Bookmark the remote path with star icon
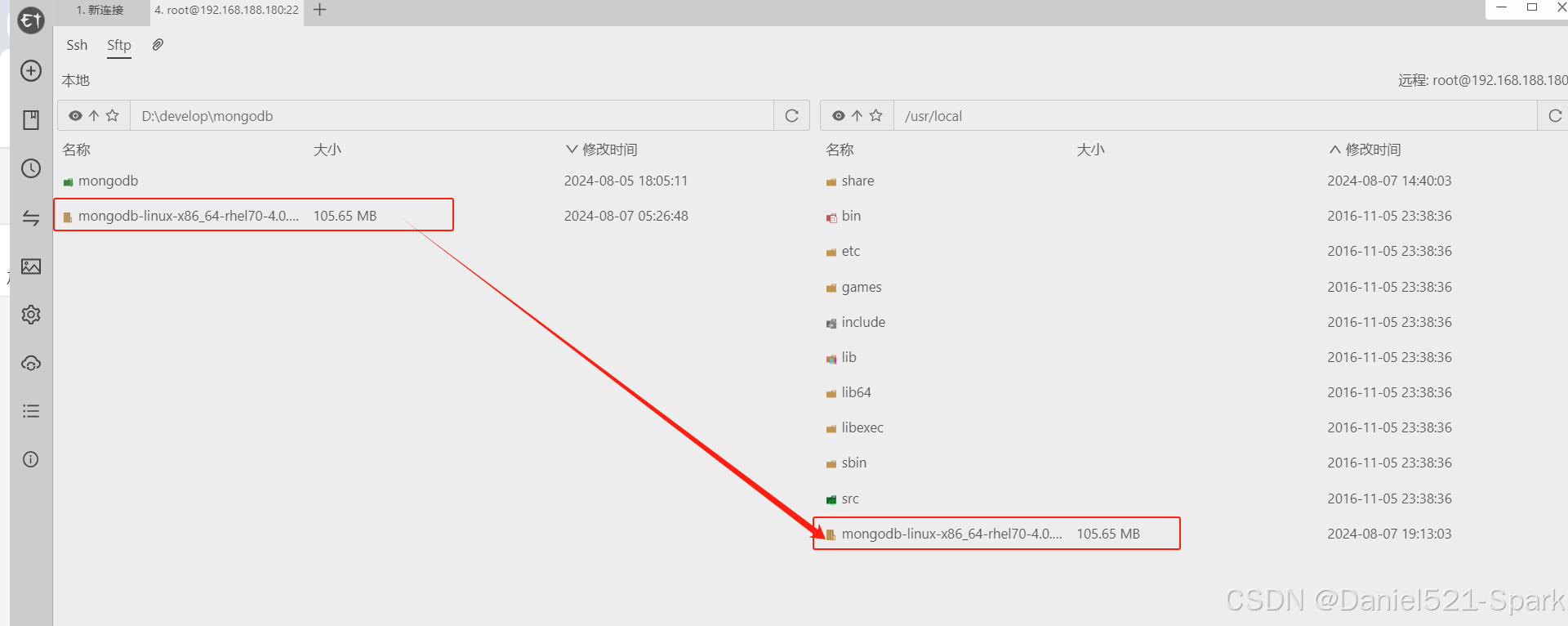The image size is (1568, 626). (x=875, y=116)
